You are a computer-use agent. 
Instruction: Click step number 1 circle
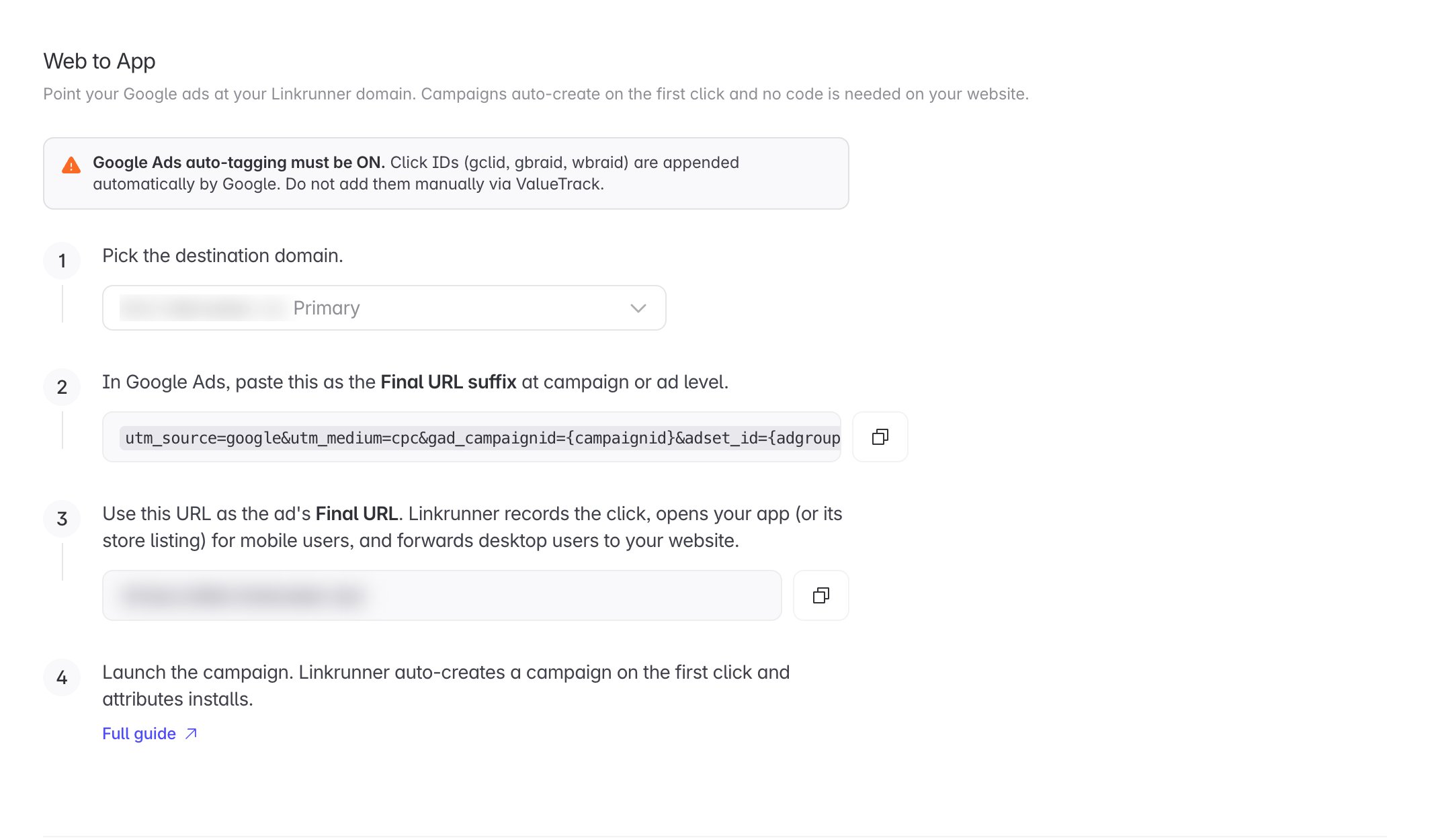(62, 261)
